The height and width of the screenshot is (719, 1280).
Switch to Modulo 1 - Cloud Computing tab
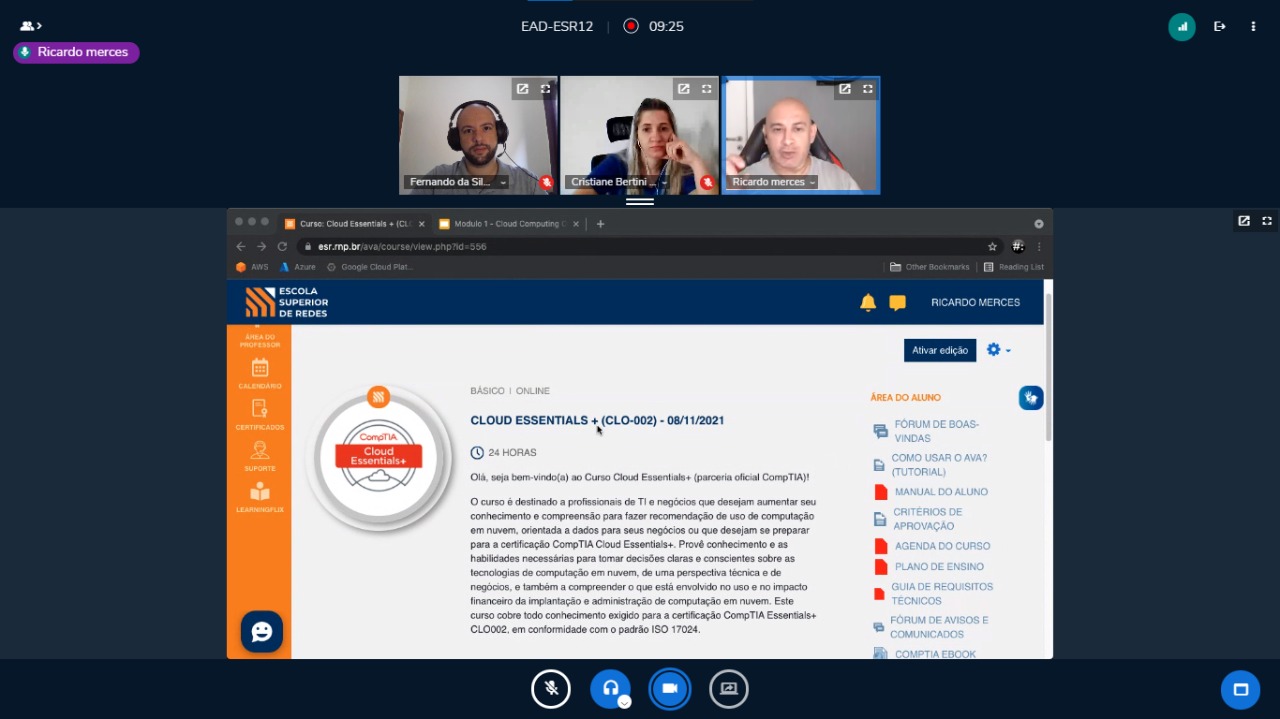click(x=504, y=224)
